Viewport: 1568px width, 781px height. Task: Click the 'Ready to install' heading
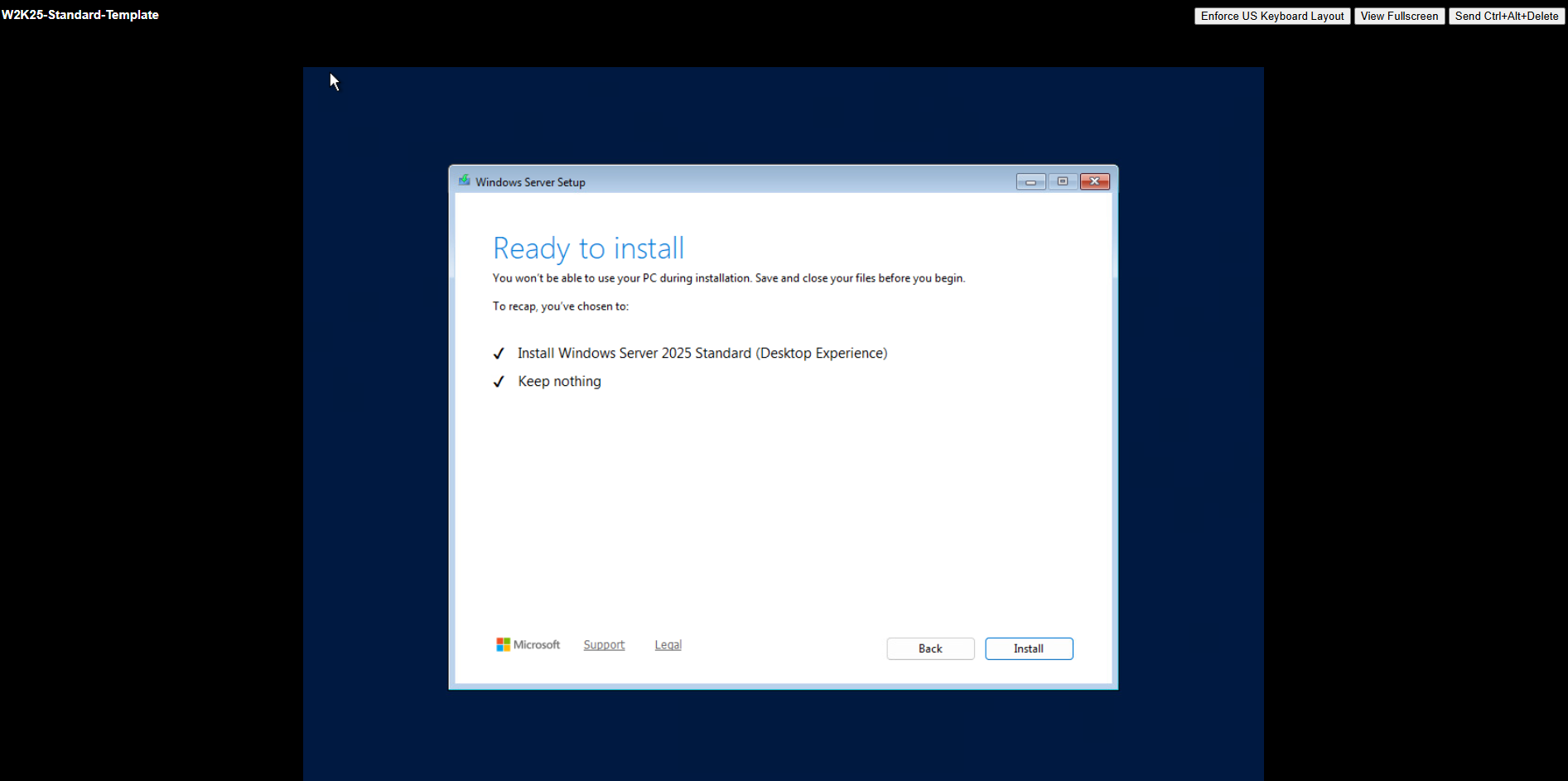588,248
